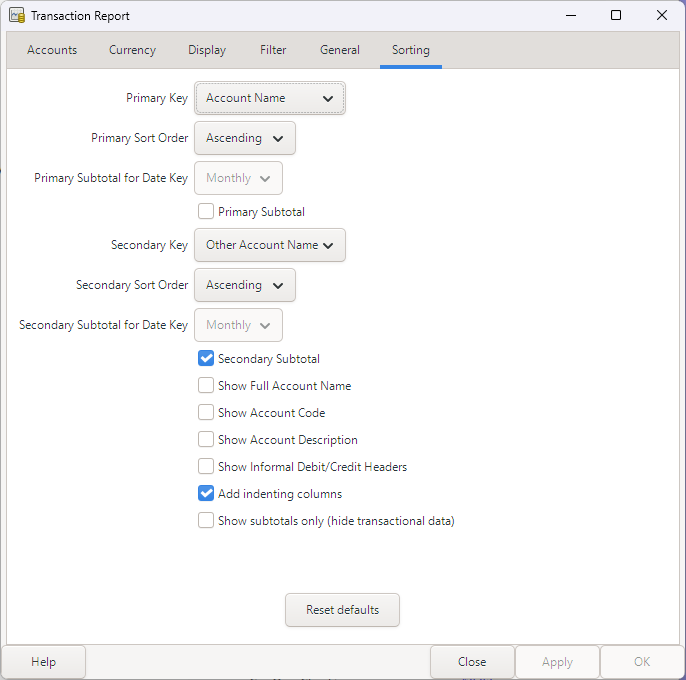Toggle Show Full Account Name
This screenshot has height=680, width=686.
206,386
